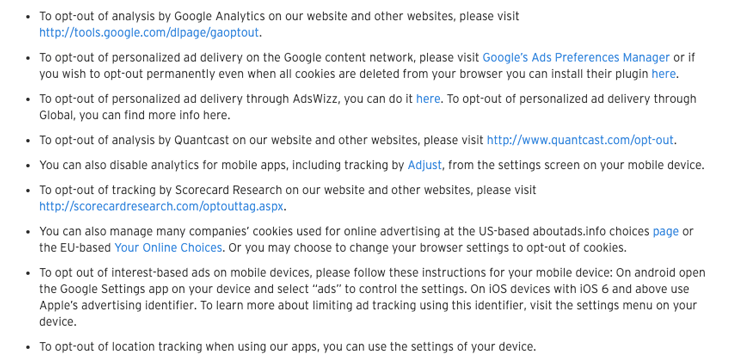Click the "here" link for Google's plugin
Viewport: 744px width, 364px height.
(x=663, y=74)
